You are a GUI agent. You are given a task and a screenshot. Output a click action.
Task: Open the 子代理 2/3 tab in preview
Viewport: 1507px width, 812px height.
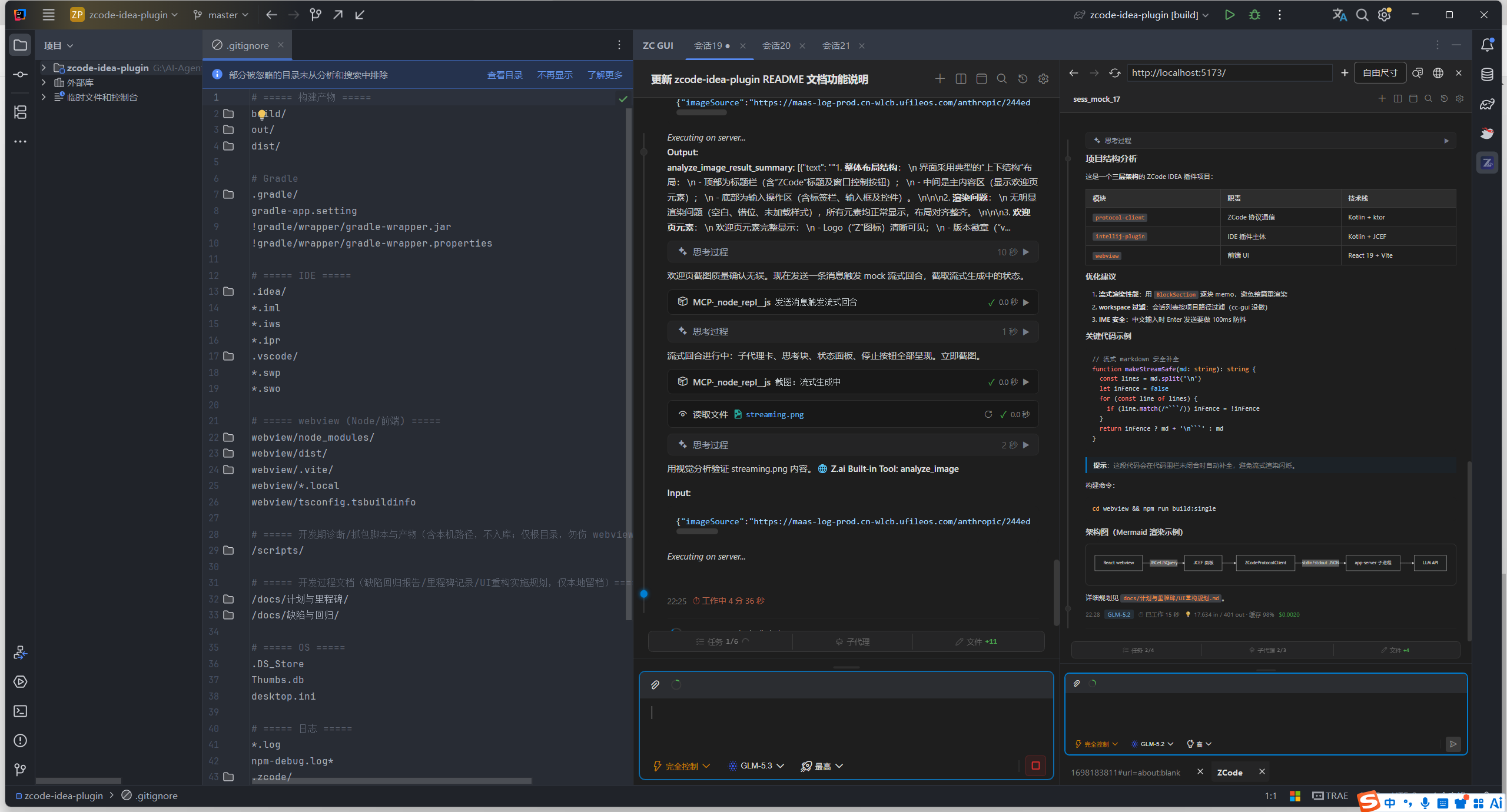[1267, 650]
